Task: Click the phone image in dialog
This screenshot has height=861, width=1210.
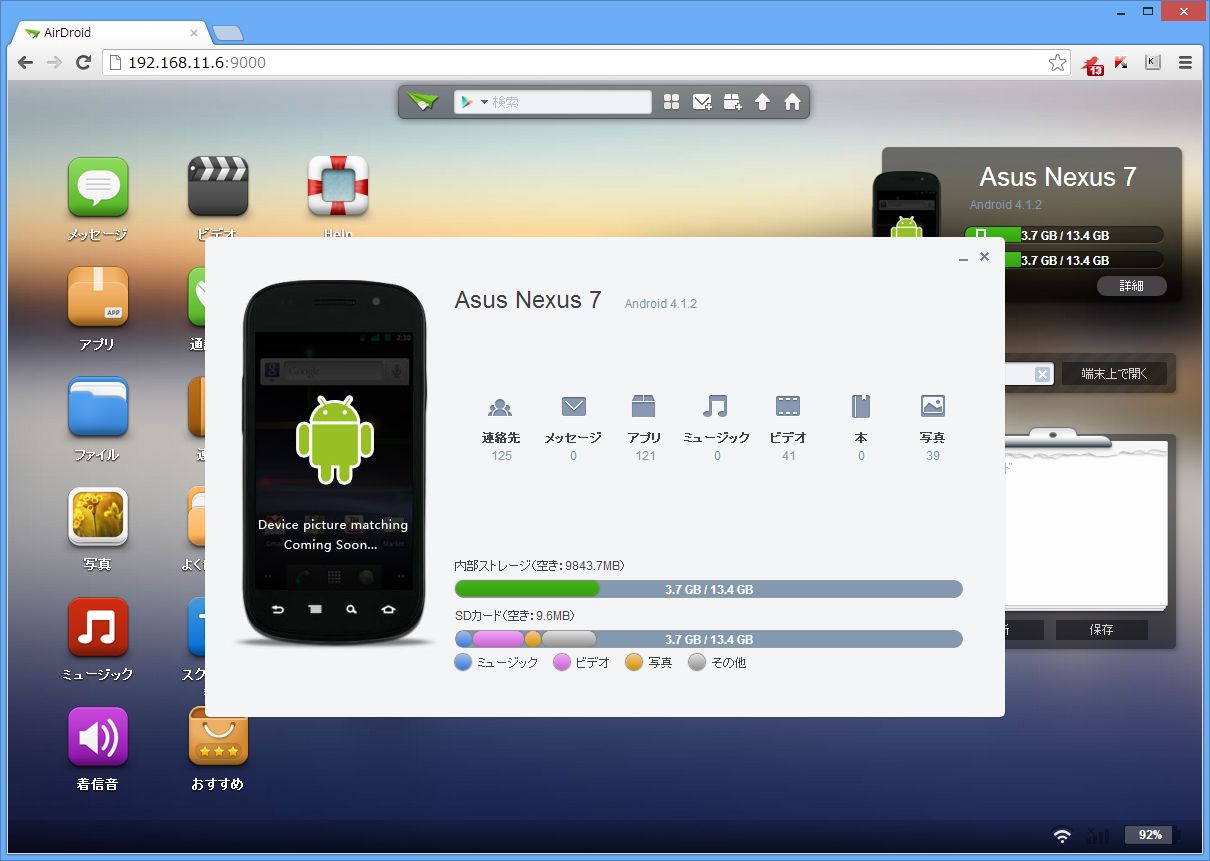Action: click(334, 462)
